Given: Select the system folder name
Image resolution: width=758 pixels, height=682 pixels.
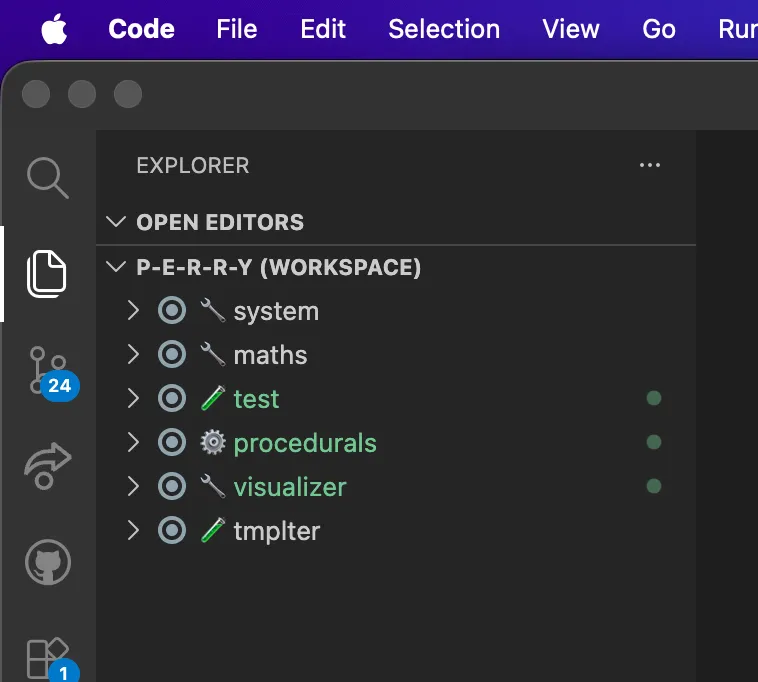Looking at the screenshot, I should (276, 311).
